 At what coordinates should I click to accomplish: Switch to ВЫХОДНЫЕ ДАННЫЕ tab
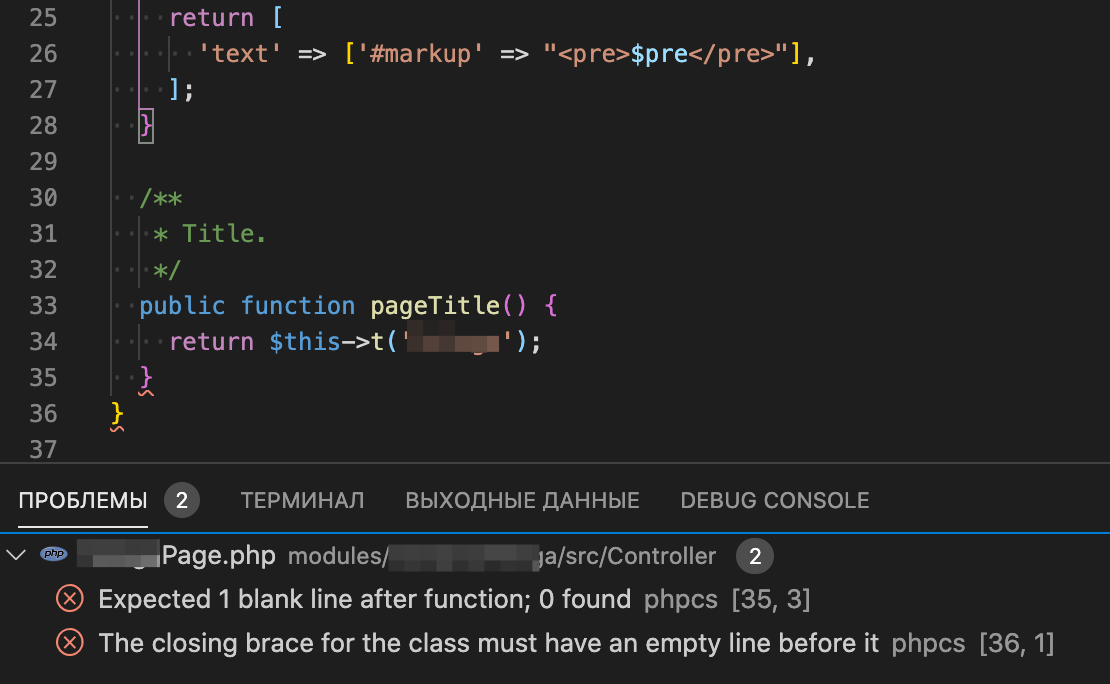point(522,501)
